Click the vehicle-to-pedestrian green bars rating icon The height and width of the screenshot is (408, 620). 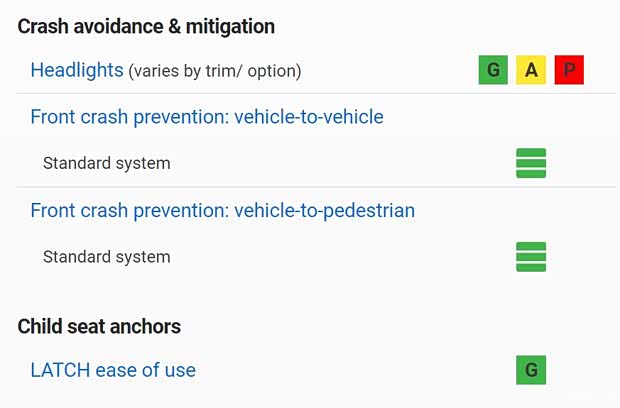click(x=531, y=257)
